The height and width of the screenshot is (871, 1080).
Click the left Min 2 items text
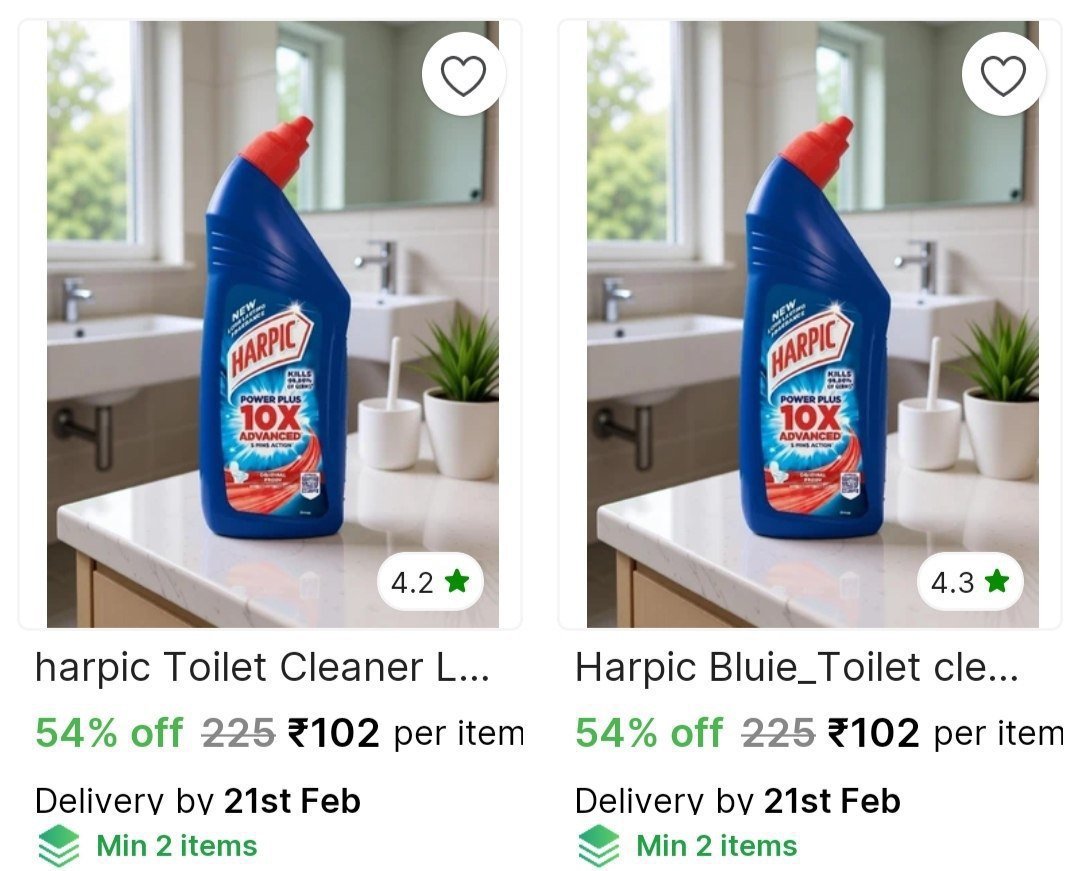177,846
